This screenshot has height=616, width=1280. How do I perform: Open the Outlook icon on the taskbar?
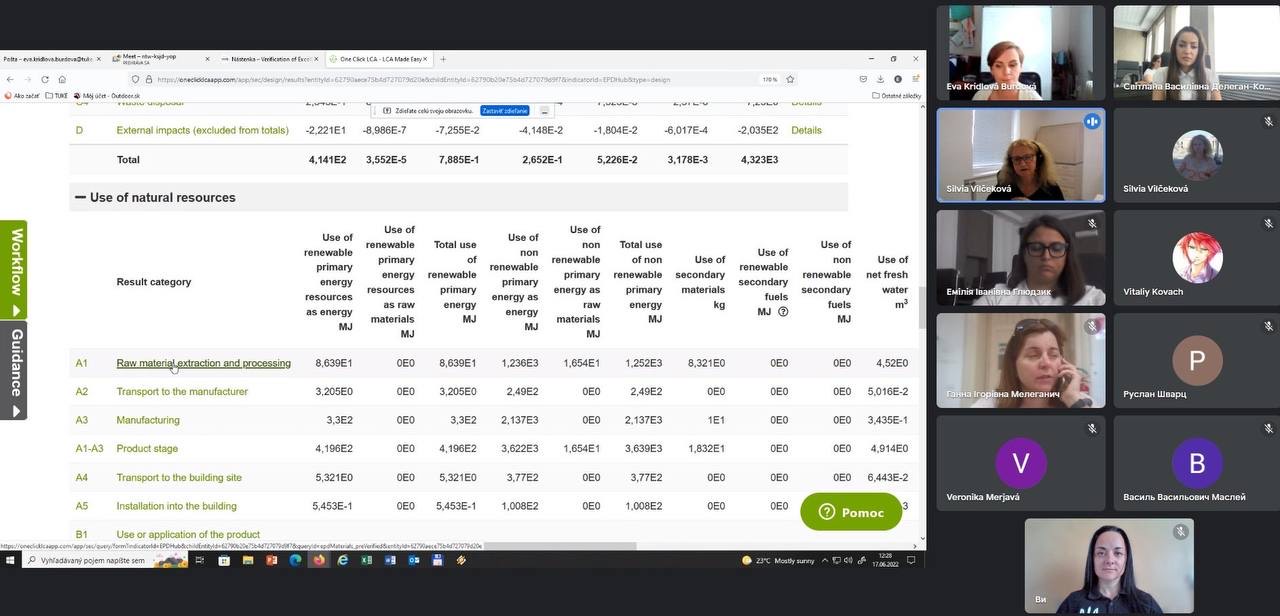414,561
